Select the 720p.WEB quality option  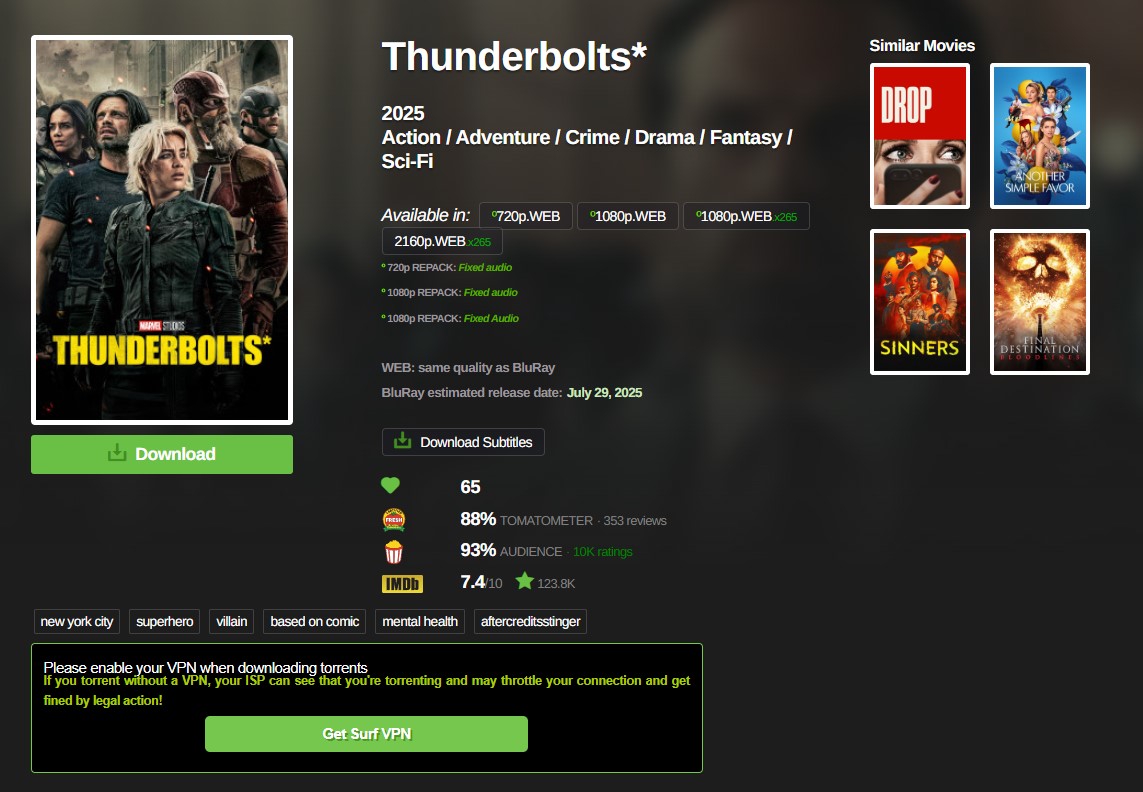click(526, 216)
